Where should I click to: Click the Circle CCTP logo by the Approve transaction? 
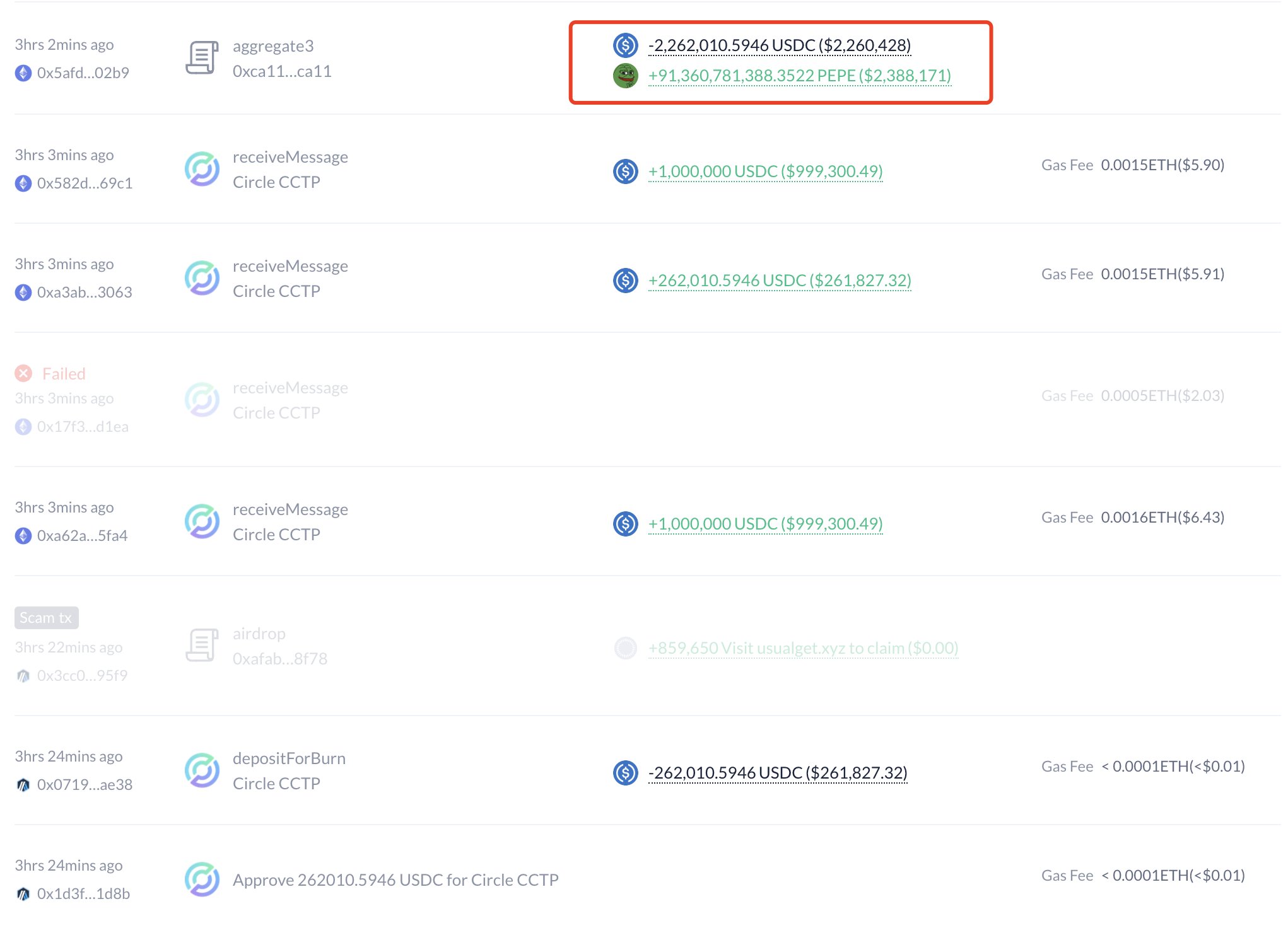point(202,879)
